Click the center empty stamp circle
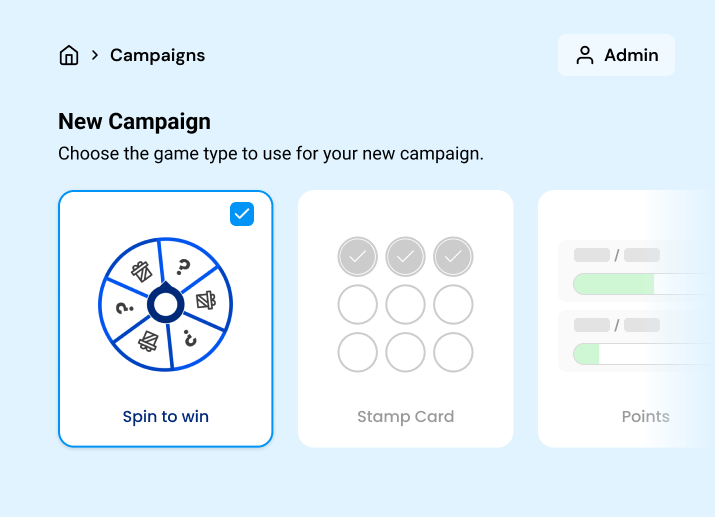Screen dimensions: 715x517 [x=405, y=304]
